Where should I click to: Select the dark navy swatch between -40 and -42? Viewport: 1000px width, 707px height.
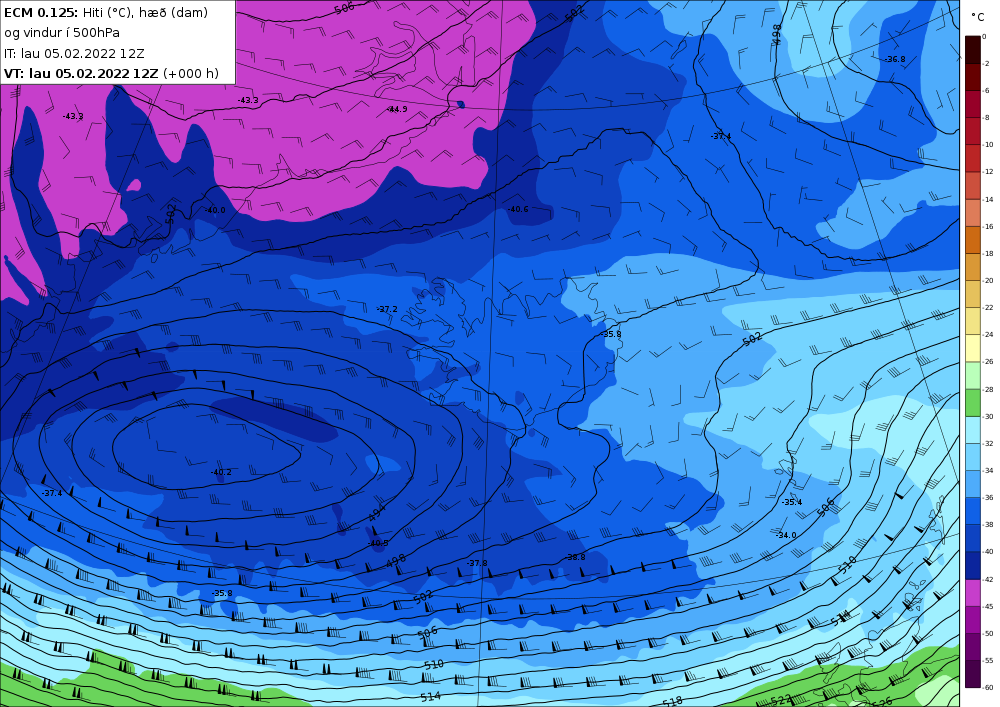pyautogui.click(x=973, y=565)
